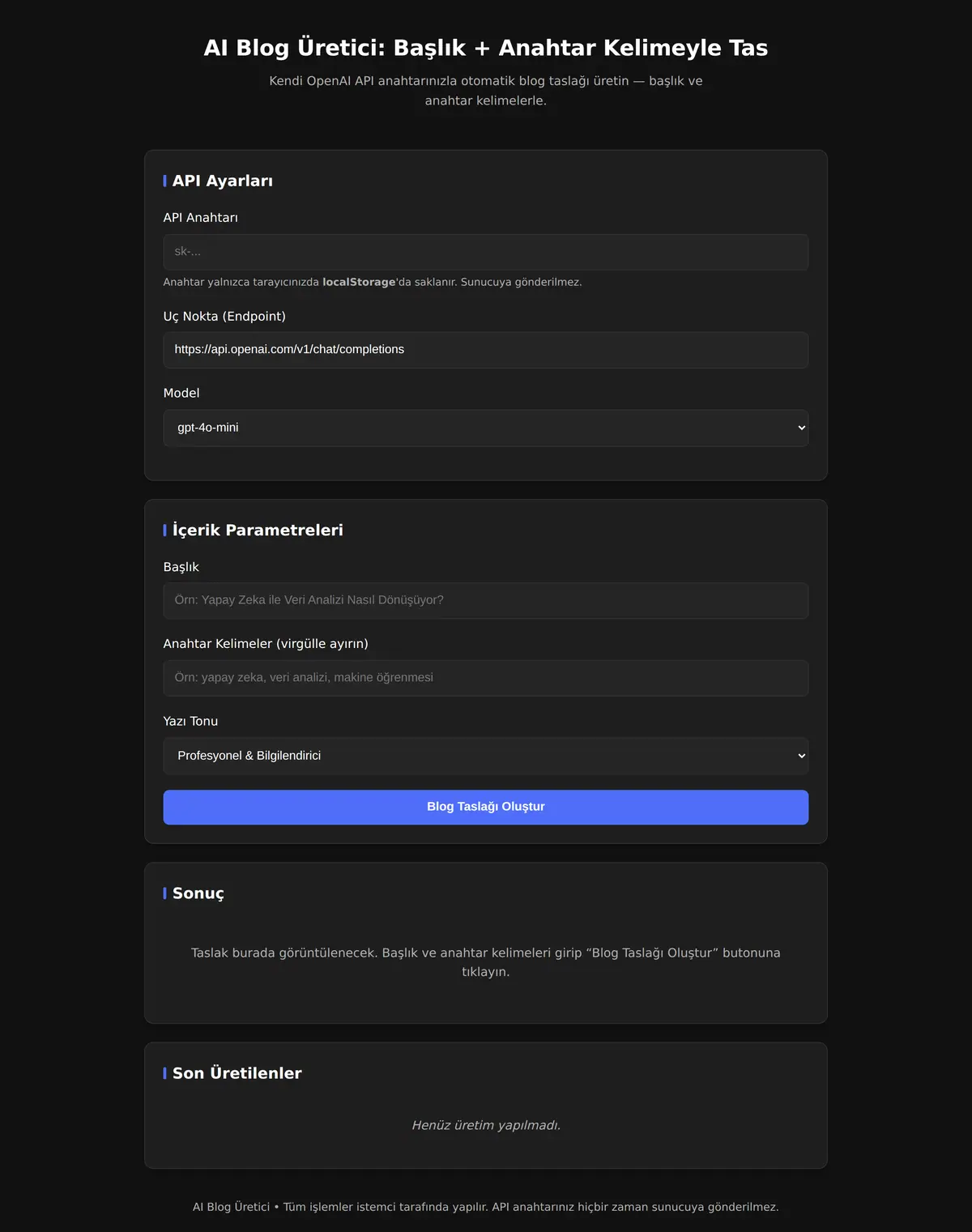Click the 'Uç Nokta (Endpoint)' label
Image resolution: width=972 pixels, height=1232 pixels.
pyautogui.click(x=224, y=317)
